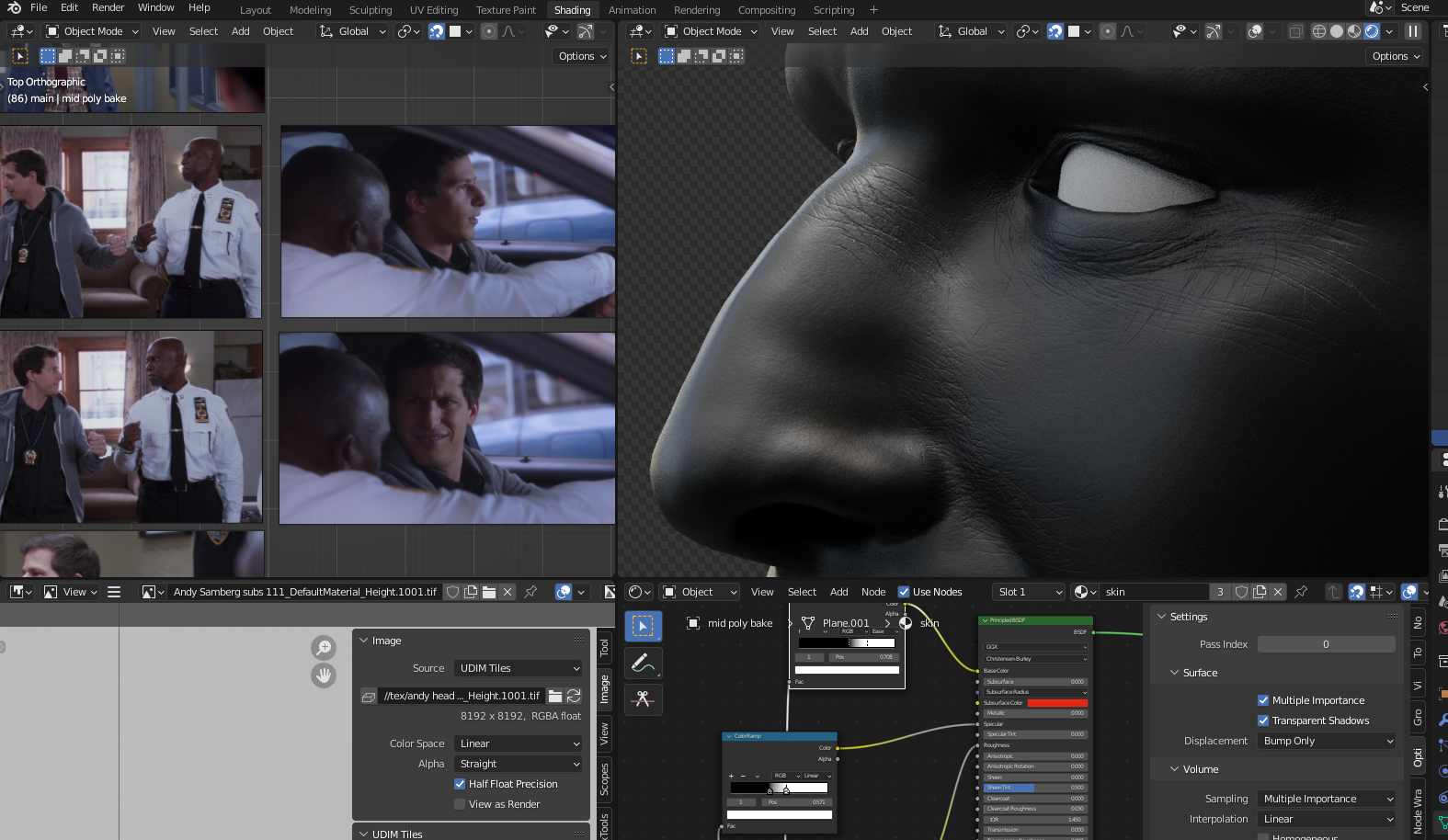Toggle proportional editing in right viewport
1448x840 pixels.
point(1108,31)
